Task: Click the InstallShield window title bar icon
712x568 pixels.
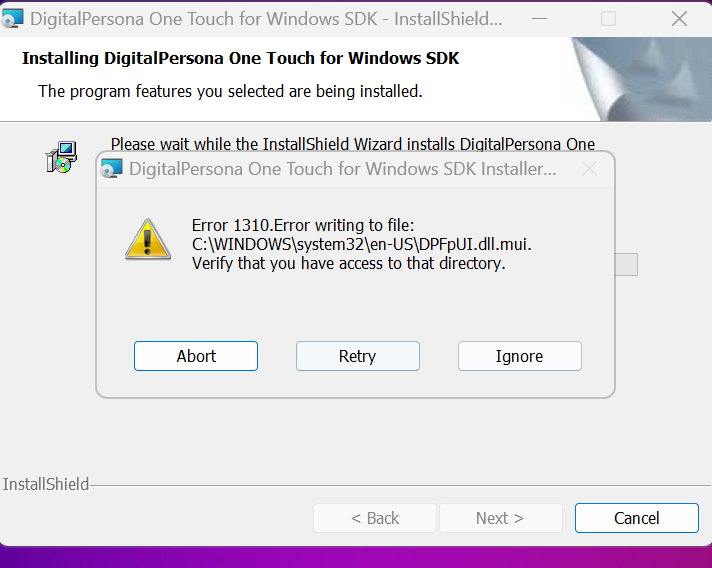Action: [12, 18]
